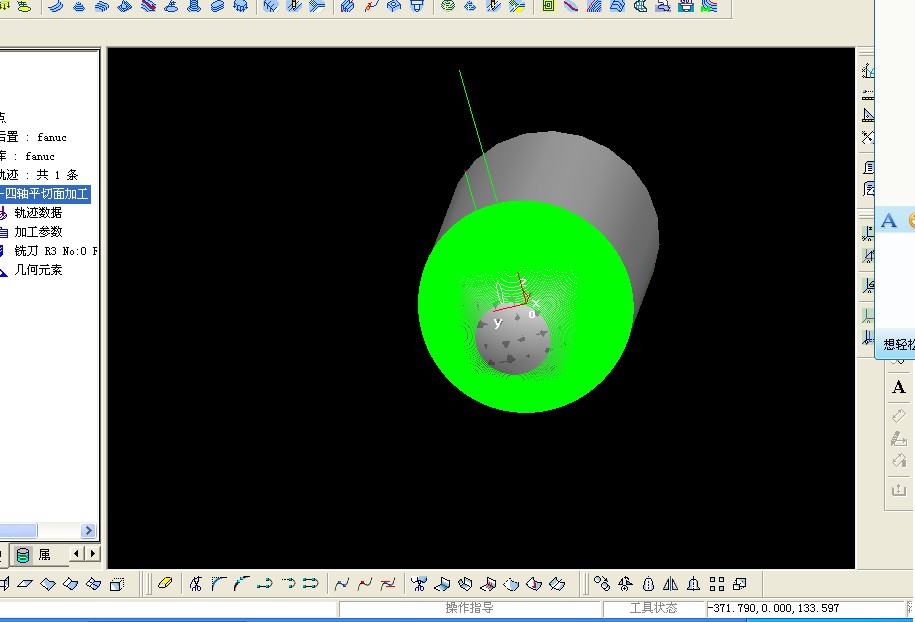Click the mirror icon in bottom toolbar

[x=671, y=584]
